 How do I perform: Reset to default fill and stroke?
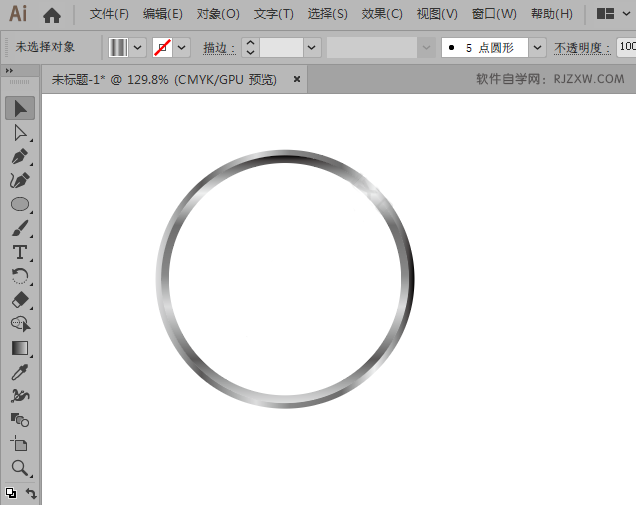point(11,493)
